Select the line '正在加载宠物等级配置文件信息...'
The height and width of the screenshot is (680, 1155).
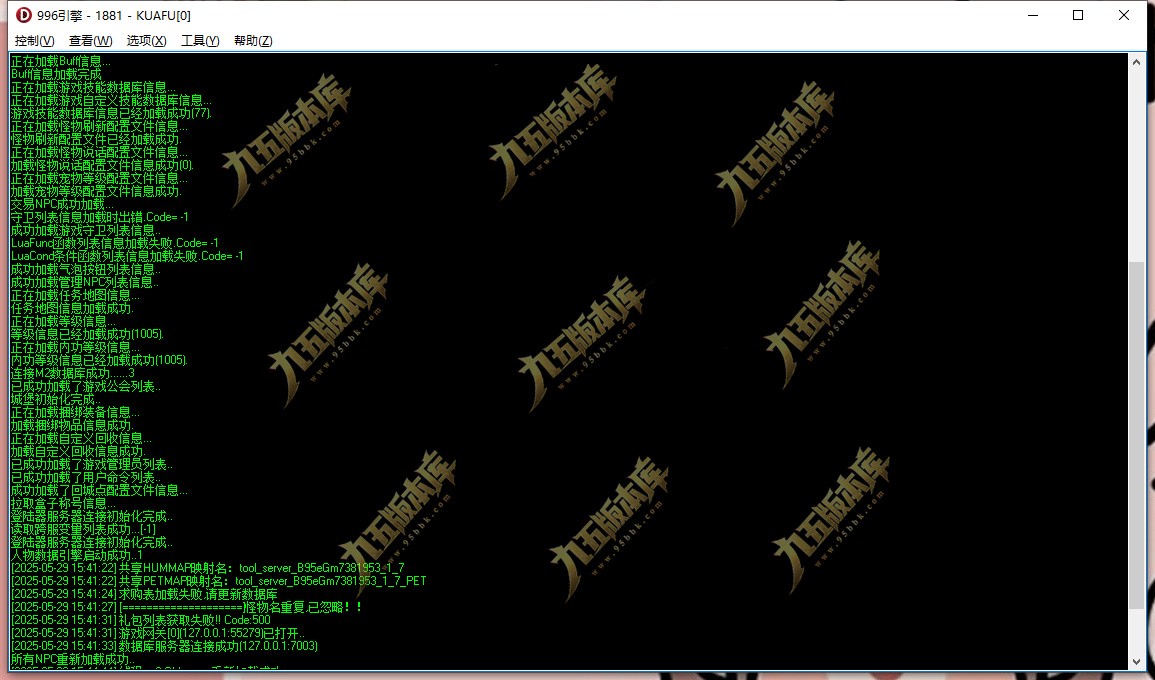(x=99, y=178)
